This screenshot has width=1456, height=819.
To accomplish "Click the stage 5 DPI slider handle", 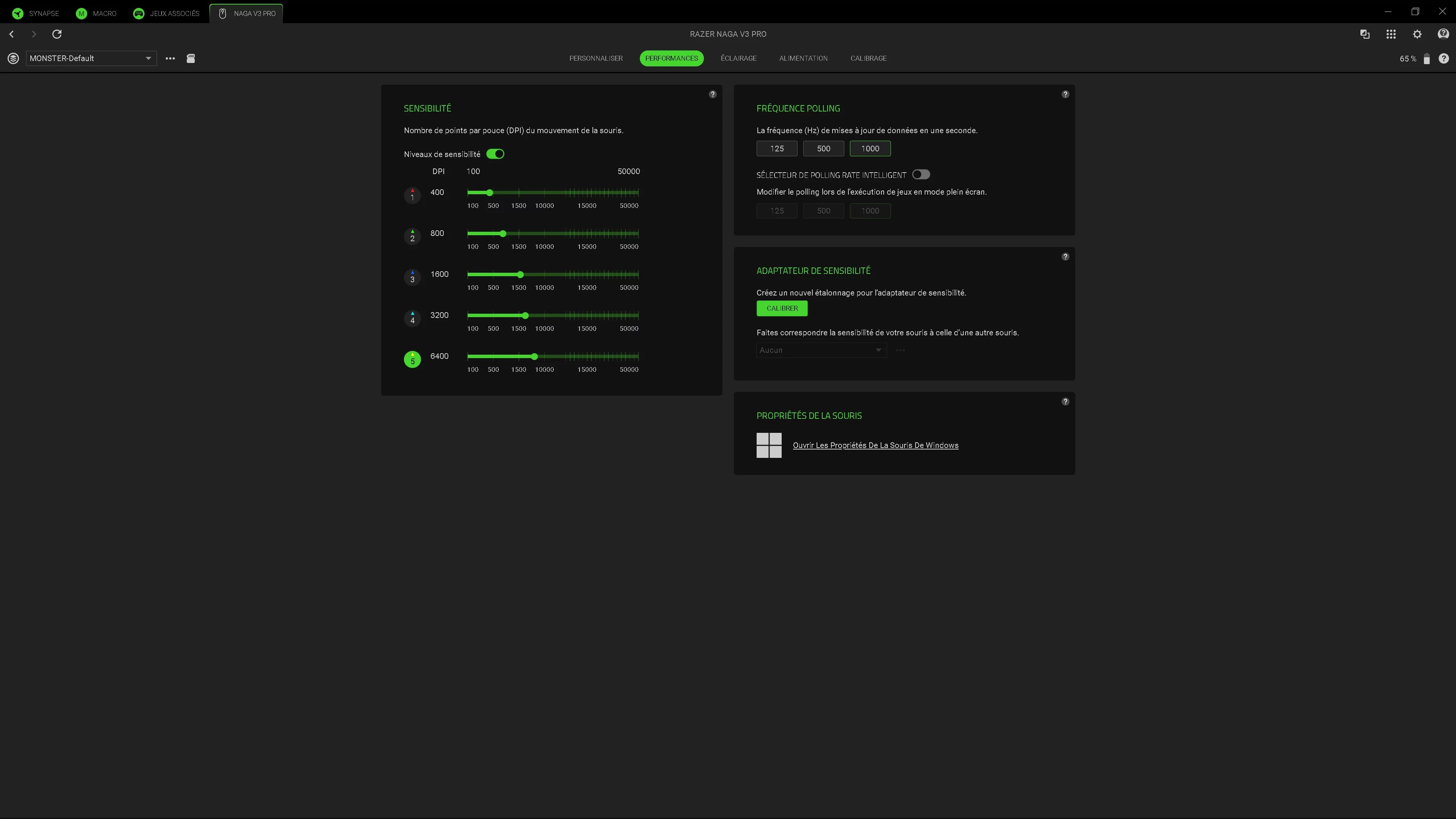I will 534,357.
